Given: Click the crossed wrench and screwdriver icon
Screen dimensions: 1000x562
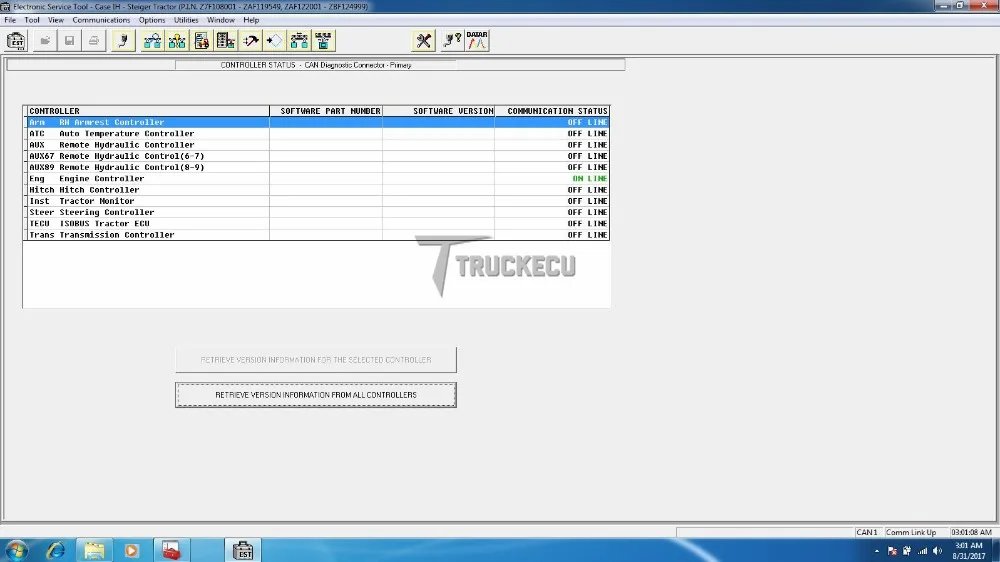Looking at the screenshot, I should point(423,41).
